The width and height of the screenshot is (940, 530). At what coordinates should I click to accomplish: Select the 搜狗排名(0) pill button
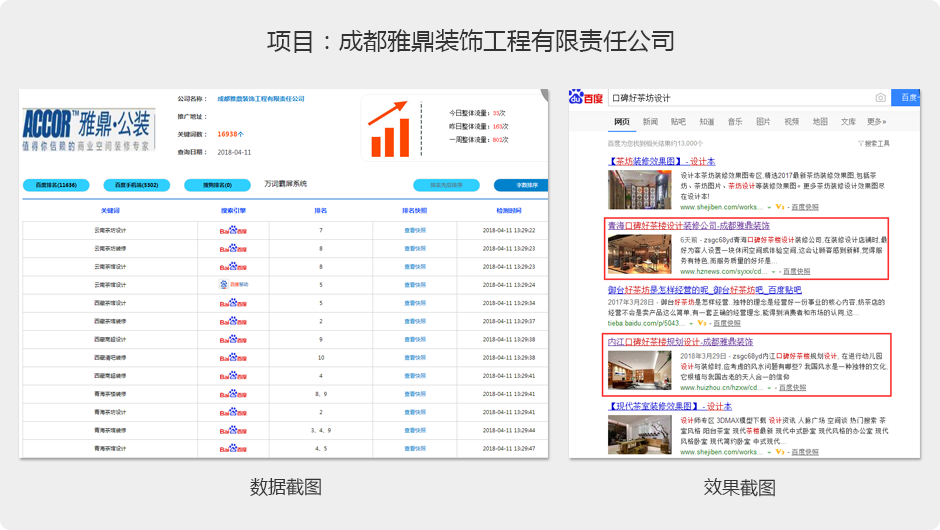point(217,185)
